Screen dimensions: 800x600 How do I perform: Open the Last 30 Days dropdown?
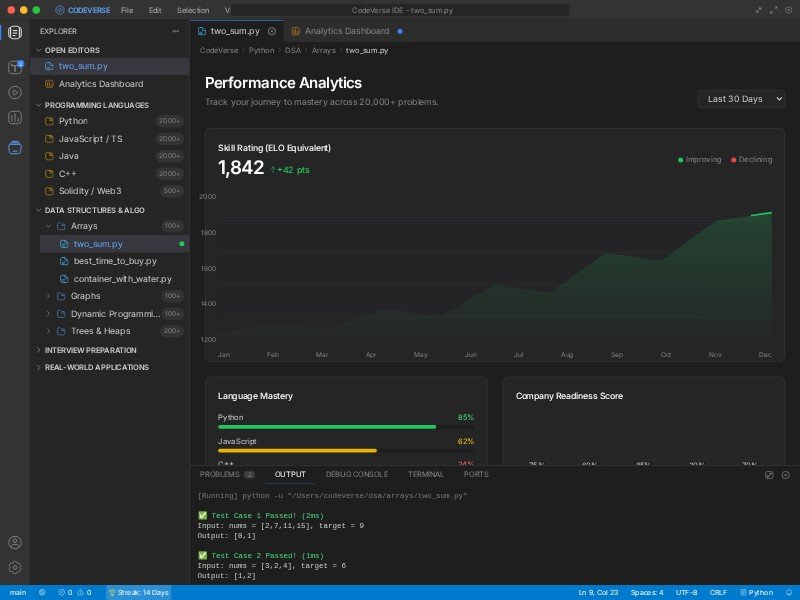(741, 99)
